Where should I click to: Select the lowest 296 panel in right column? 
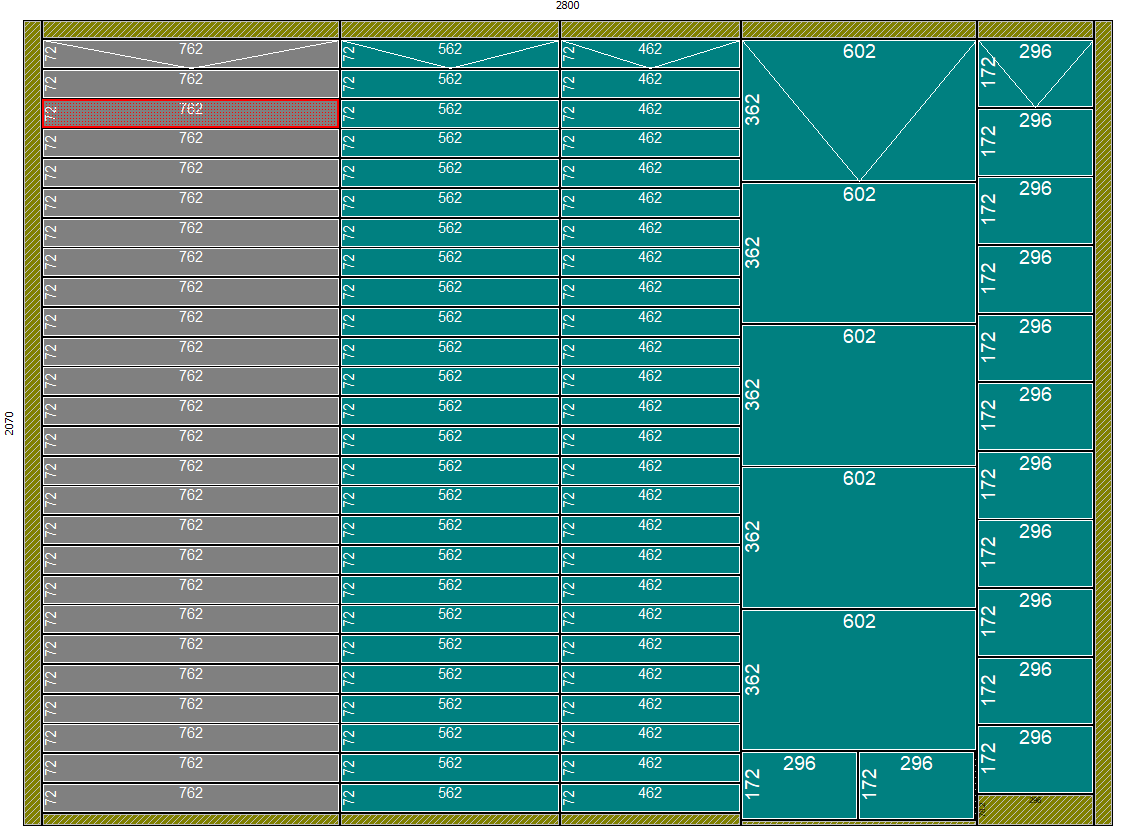[x=1035, y=759]
